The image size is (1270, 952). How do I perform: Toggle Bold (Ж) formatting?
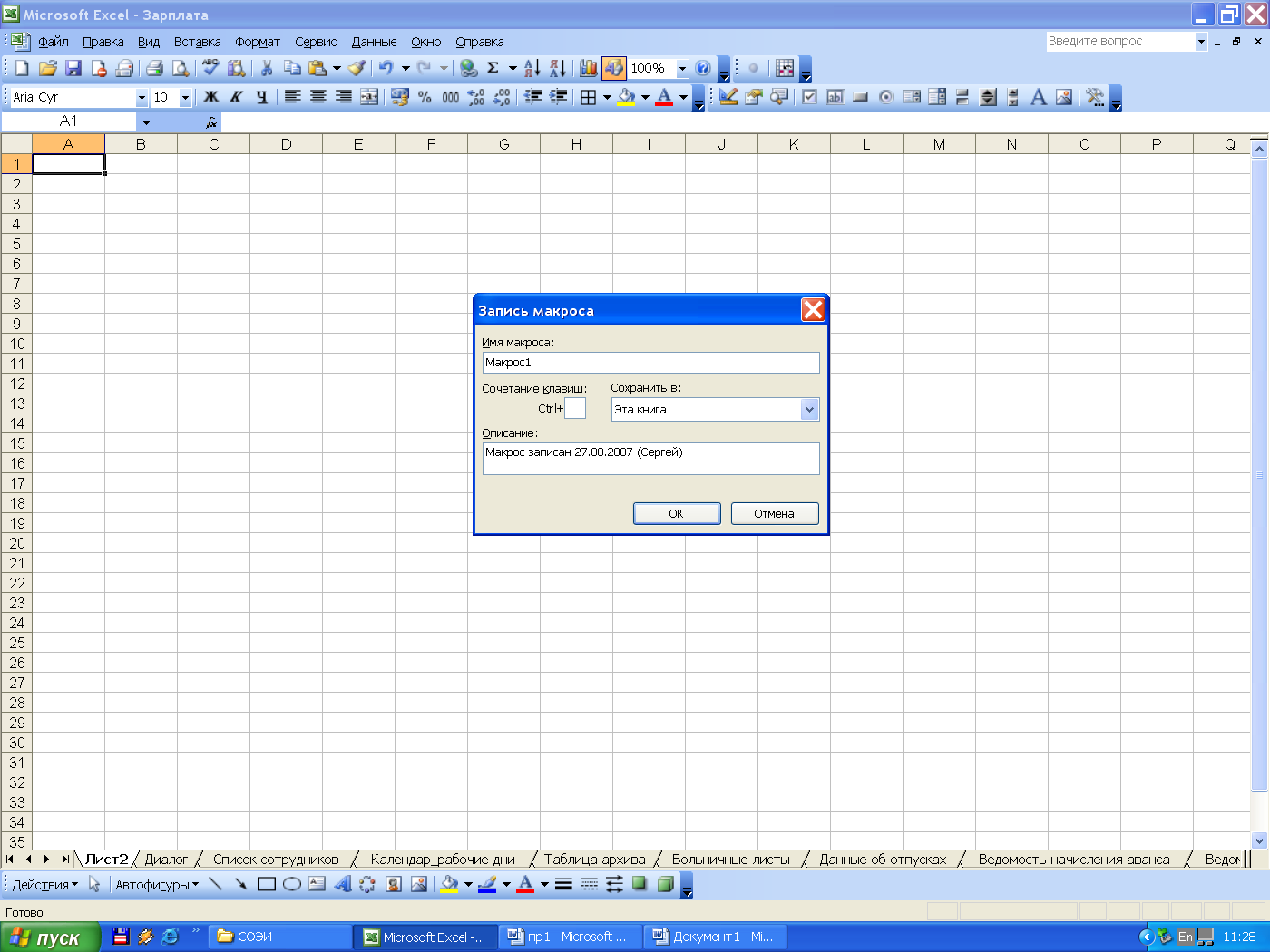[211, 97]
